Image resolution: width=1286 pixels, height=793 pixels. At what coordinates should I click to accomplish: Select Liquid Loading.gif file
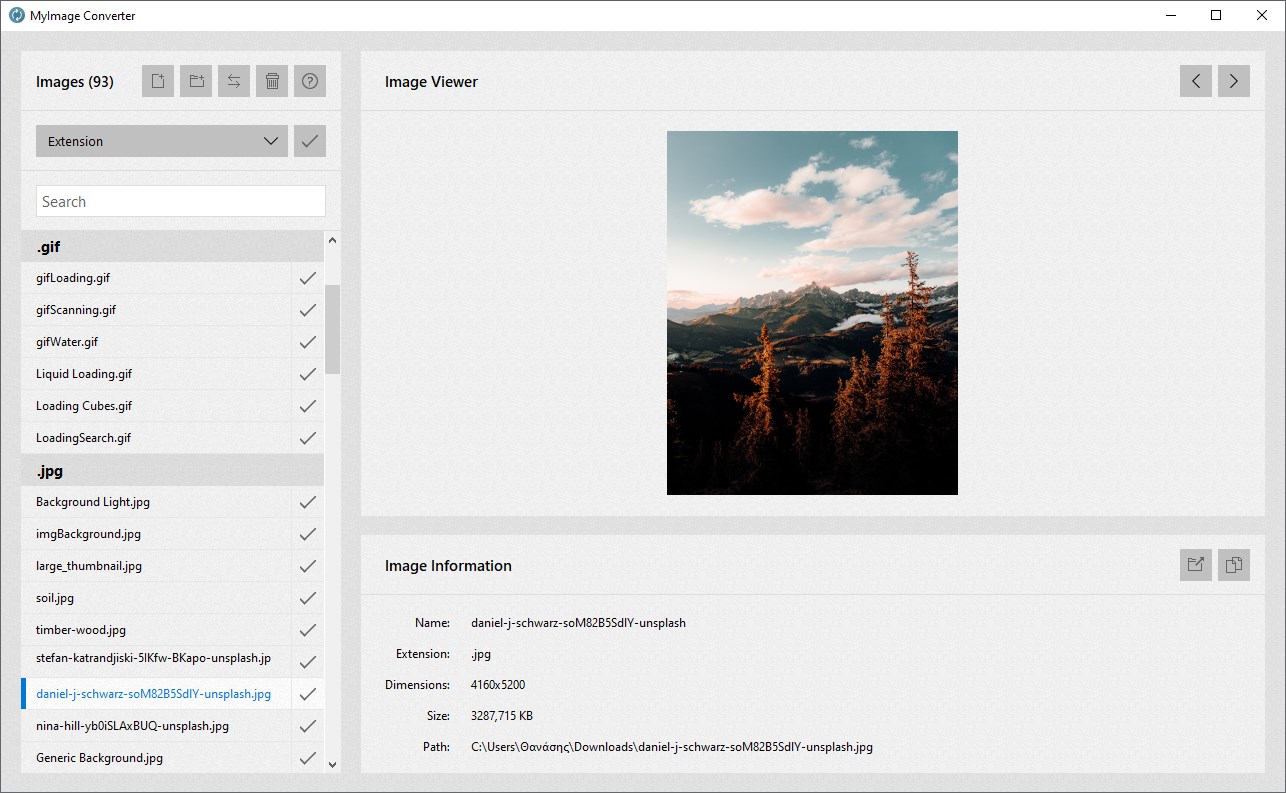[x=156, y=374]
